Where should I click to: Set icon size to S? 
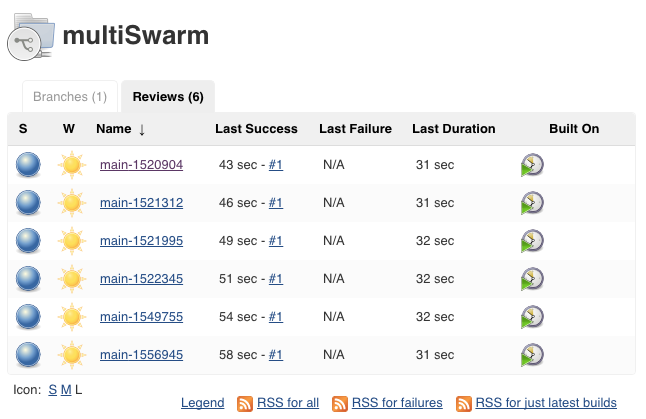52,389
